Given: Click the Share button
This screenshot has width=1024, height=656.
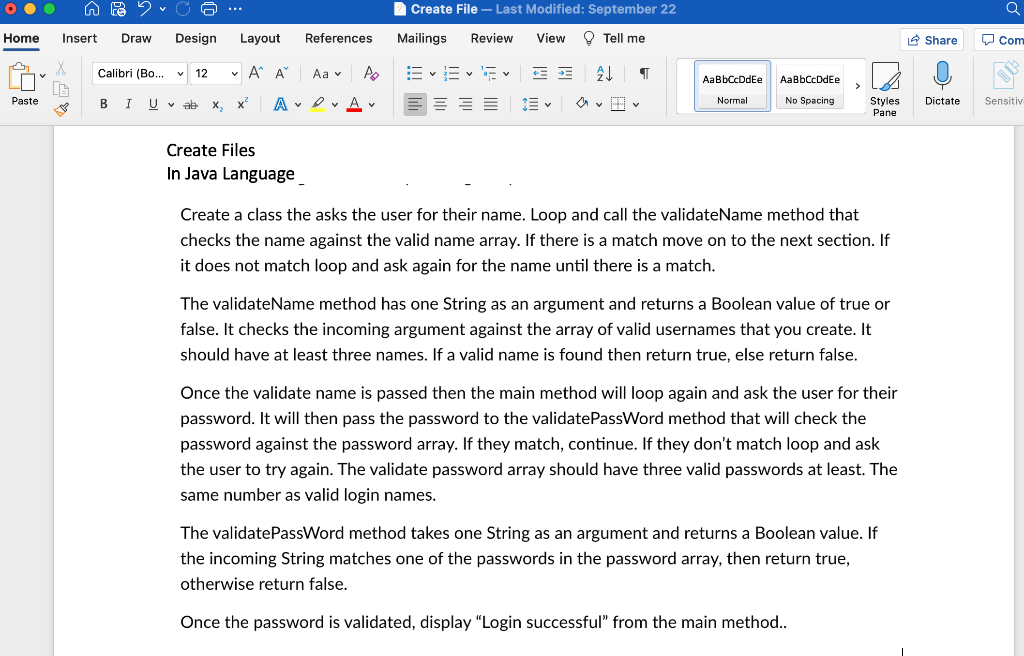Looking at the screenshot, I should tap(931, 39).
